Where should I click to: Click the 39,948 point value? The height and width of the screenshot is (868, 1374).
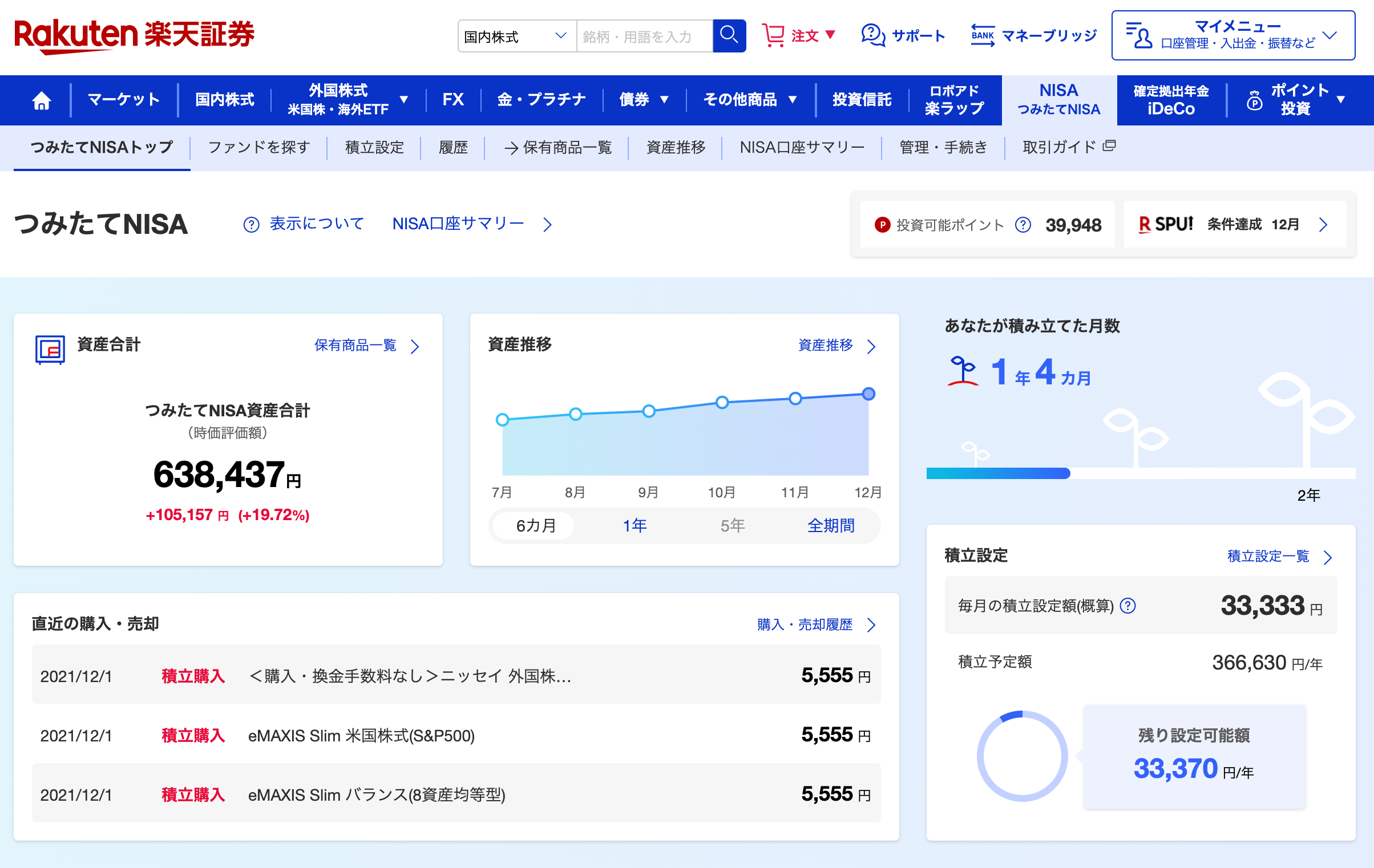coord(1073,225)
